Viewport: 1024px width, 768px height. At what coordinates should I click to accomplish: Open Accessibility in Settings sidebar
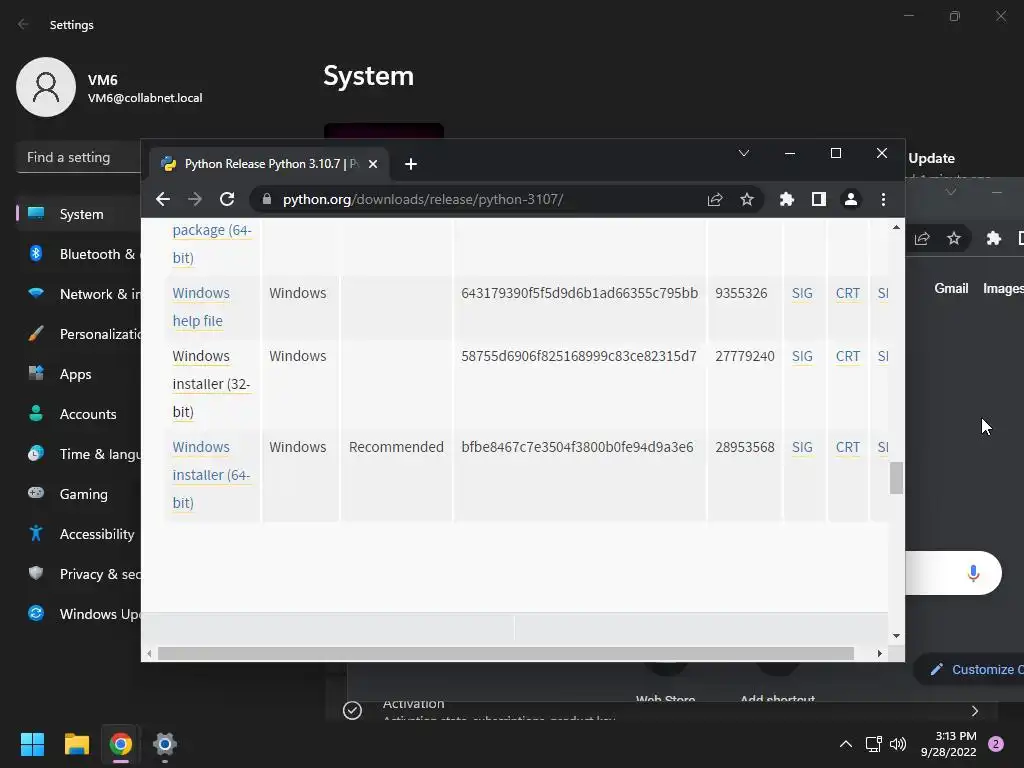[x=78, y=534]
